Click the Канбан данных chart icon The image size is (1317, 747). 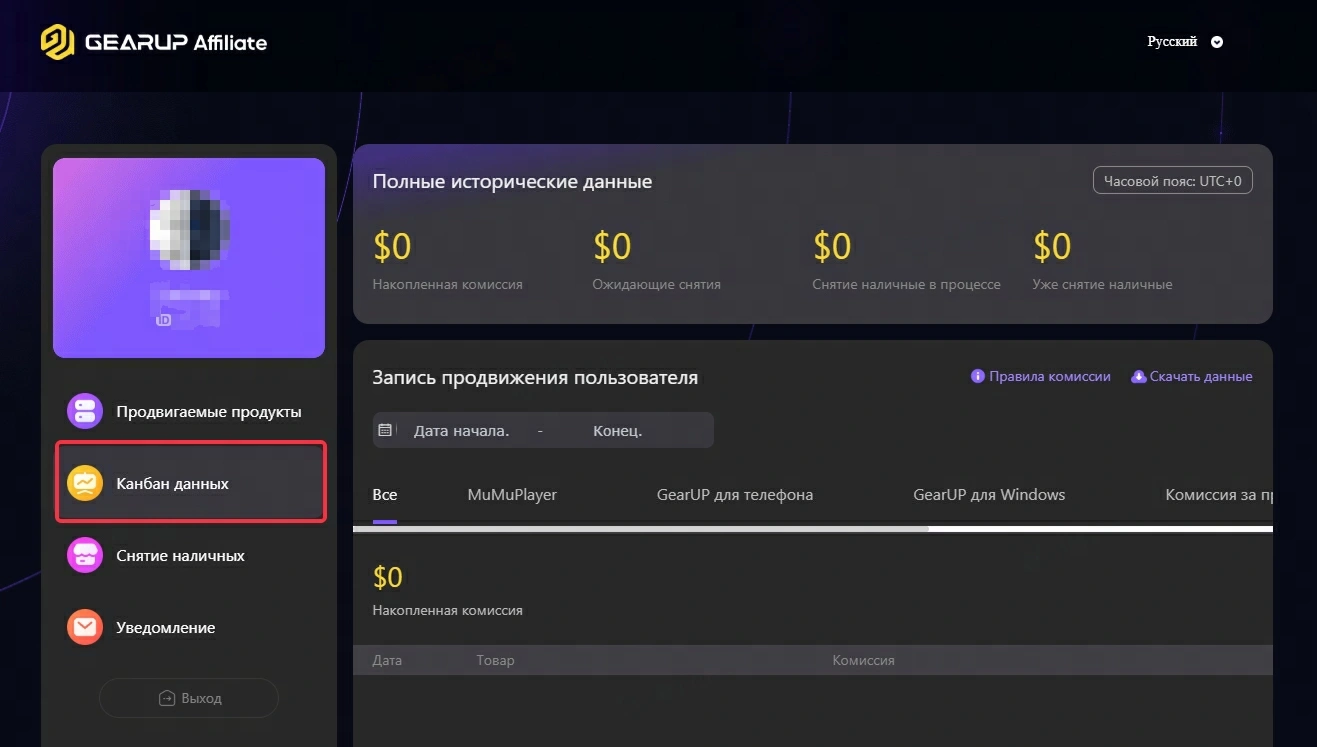coord(84,481)
